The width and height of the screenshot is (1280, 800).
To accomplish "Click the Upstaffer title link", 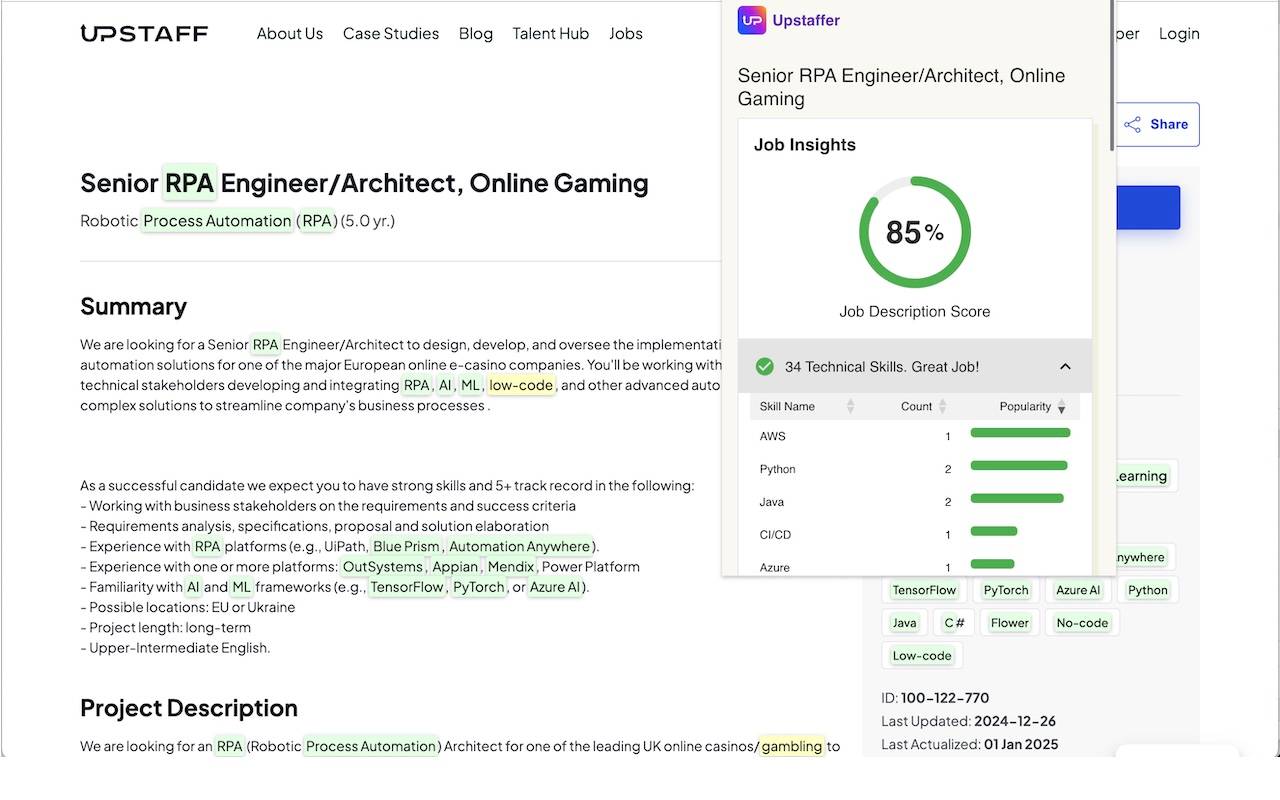I will click(x=806, y=20).
